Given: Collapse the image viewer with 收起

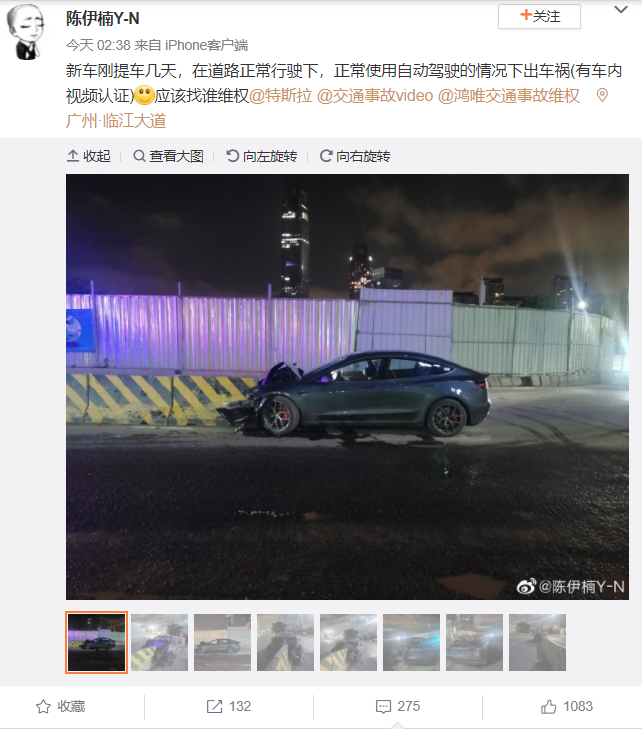Looking at the screenshot, I should 89,156.
